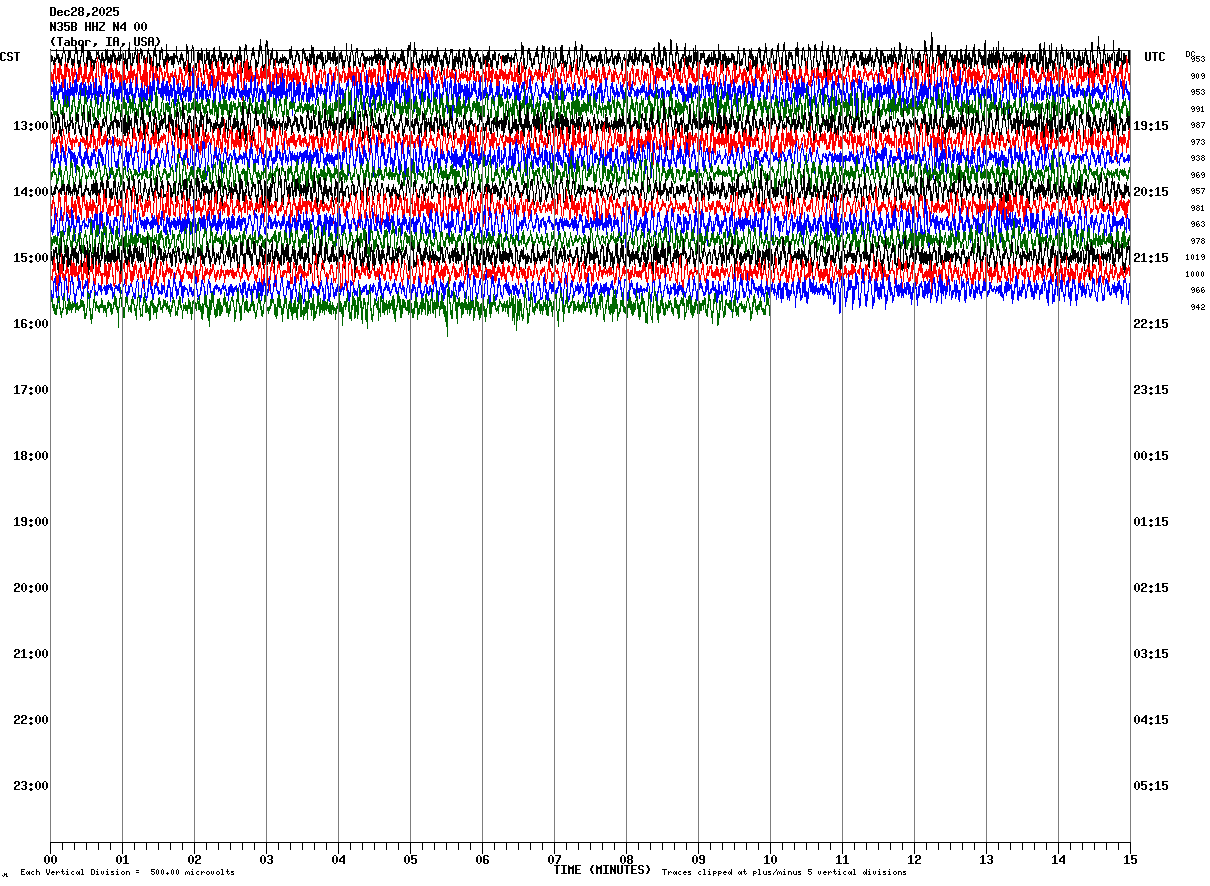This screenshot has width=1210, height=886.
Task: Click the 03:15 UTC time label
Action: tap(1151, 654)
